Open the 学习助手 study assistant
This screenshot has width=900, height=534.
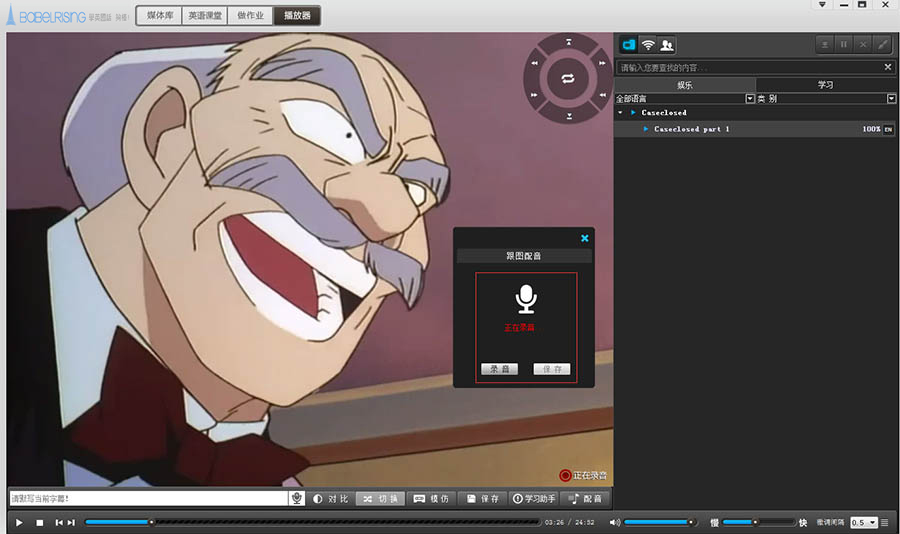tap(534, 499)
